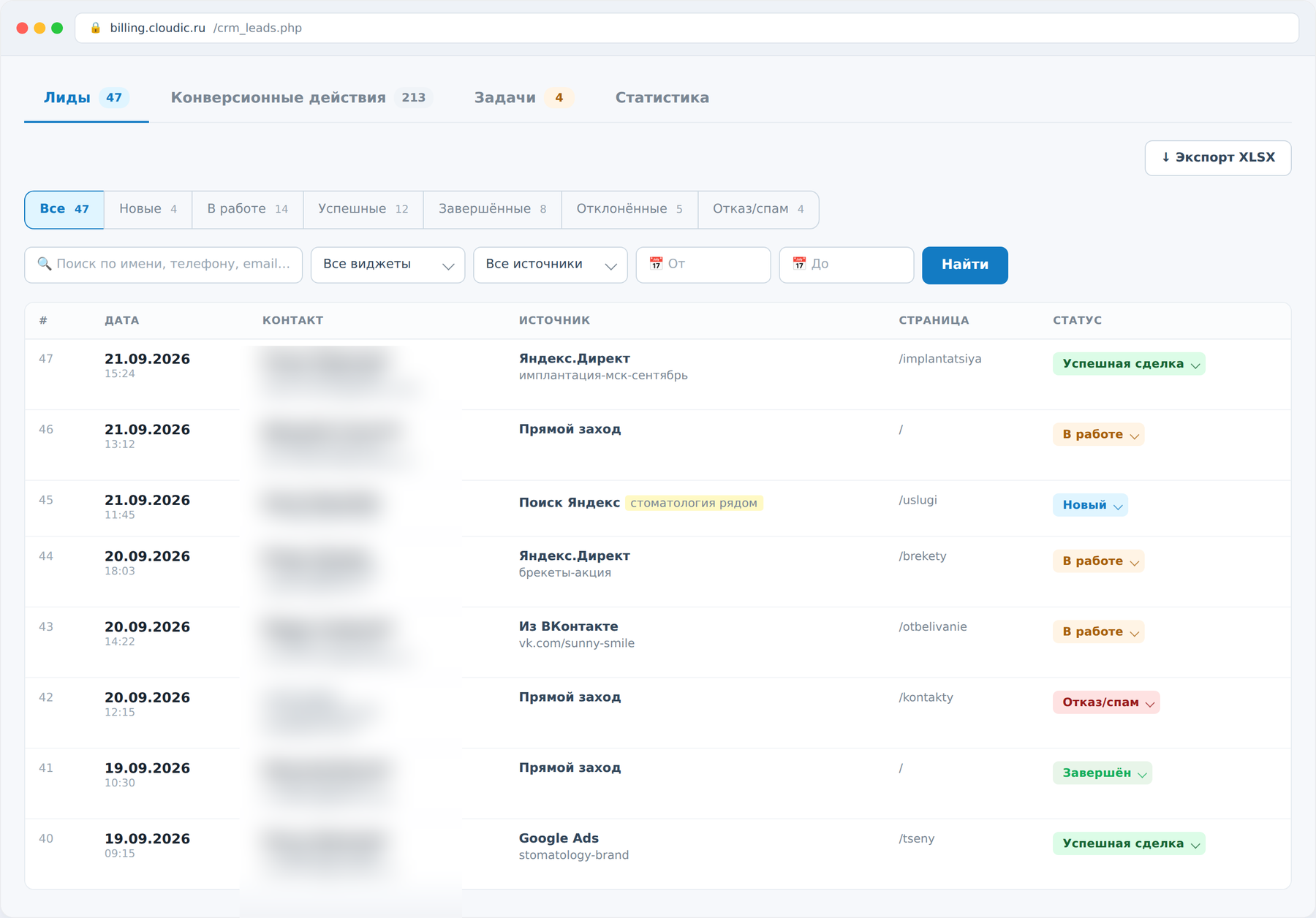This screenshot has height=918, width=1316.
Task: Show Завершённые leads
Action: point(492,210)
